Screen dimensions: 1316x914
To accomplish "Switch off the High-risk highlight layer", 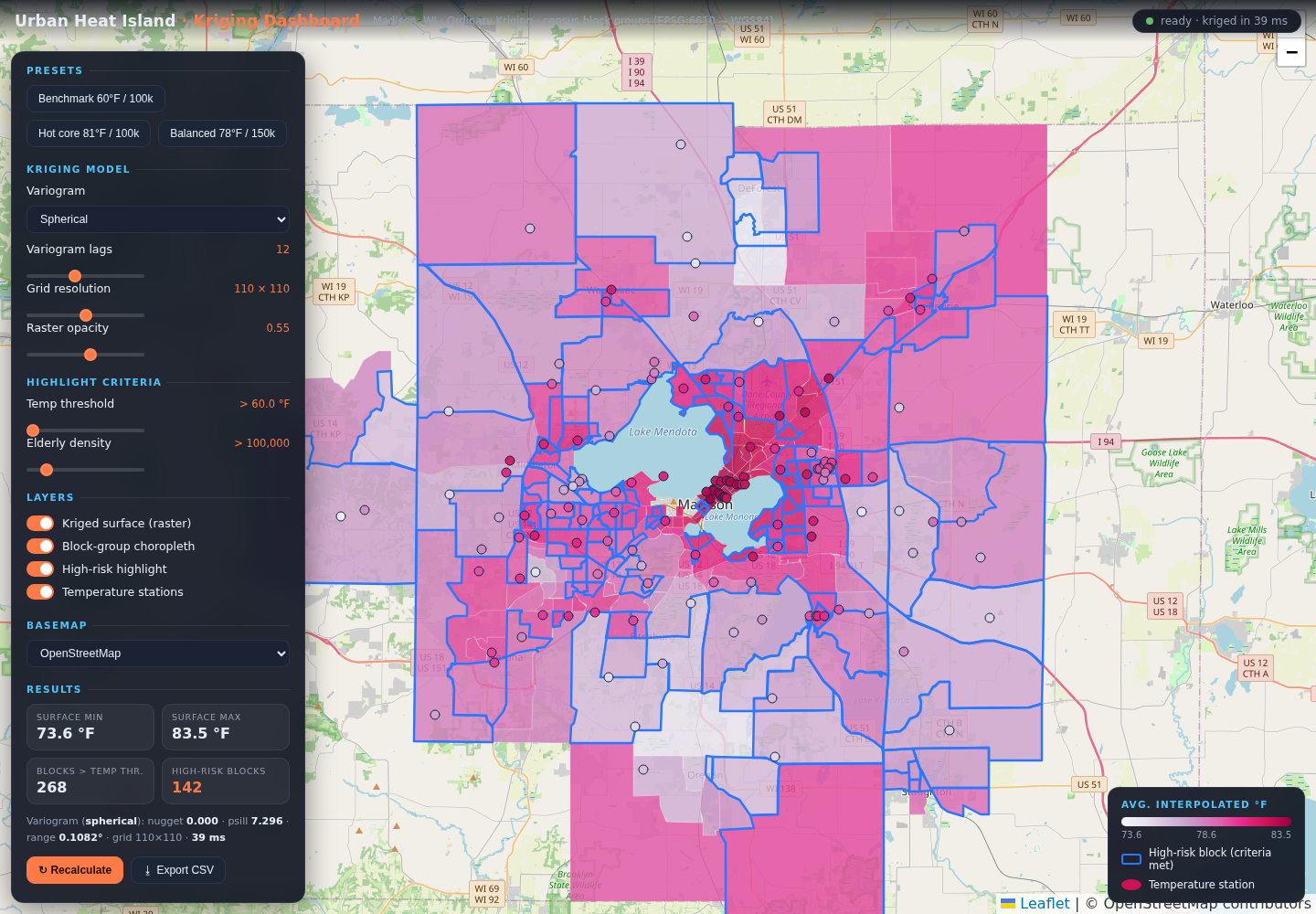I will tap(40, 569).
